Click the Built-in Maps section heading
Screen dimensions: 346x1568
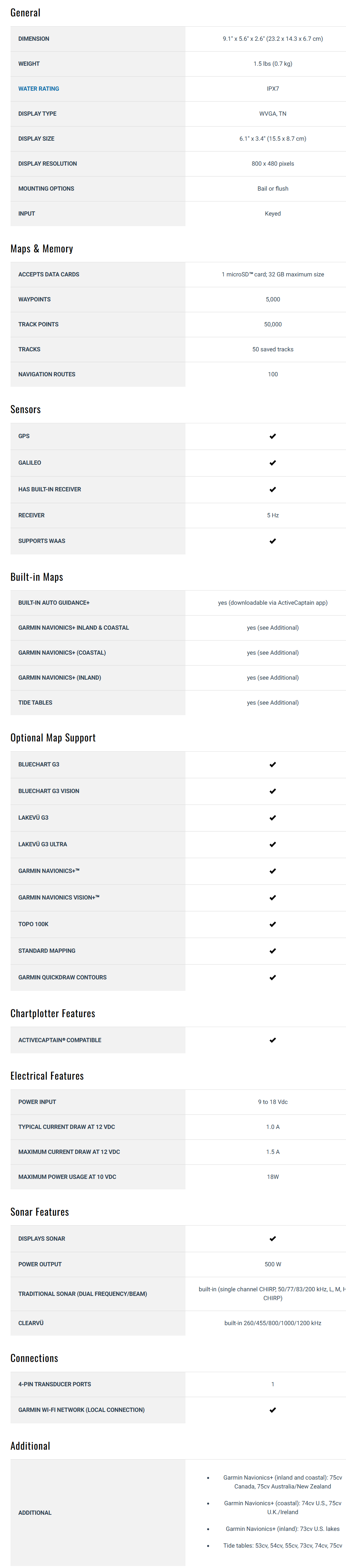(36, 577)
